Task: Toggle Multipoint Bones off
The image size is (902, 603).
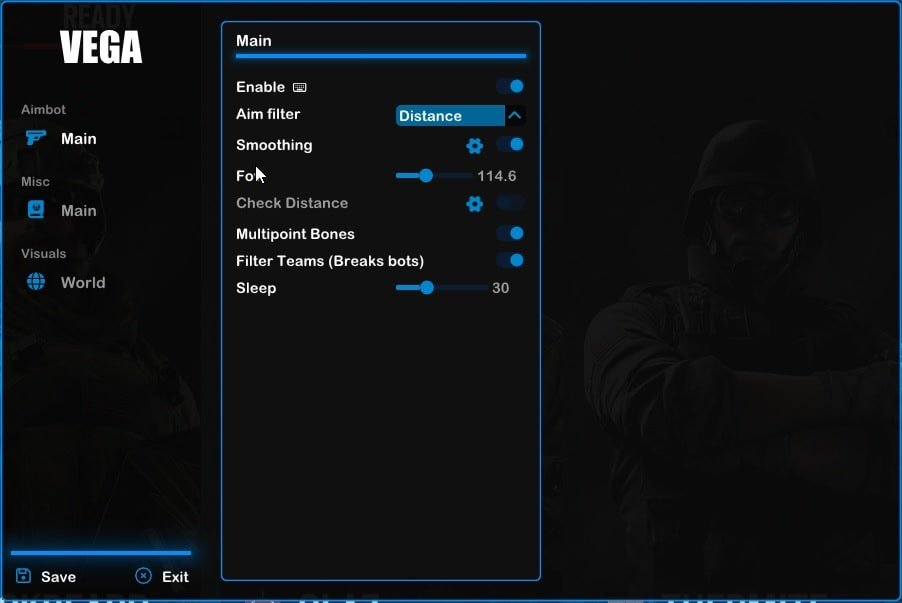Action: [510, 233]
